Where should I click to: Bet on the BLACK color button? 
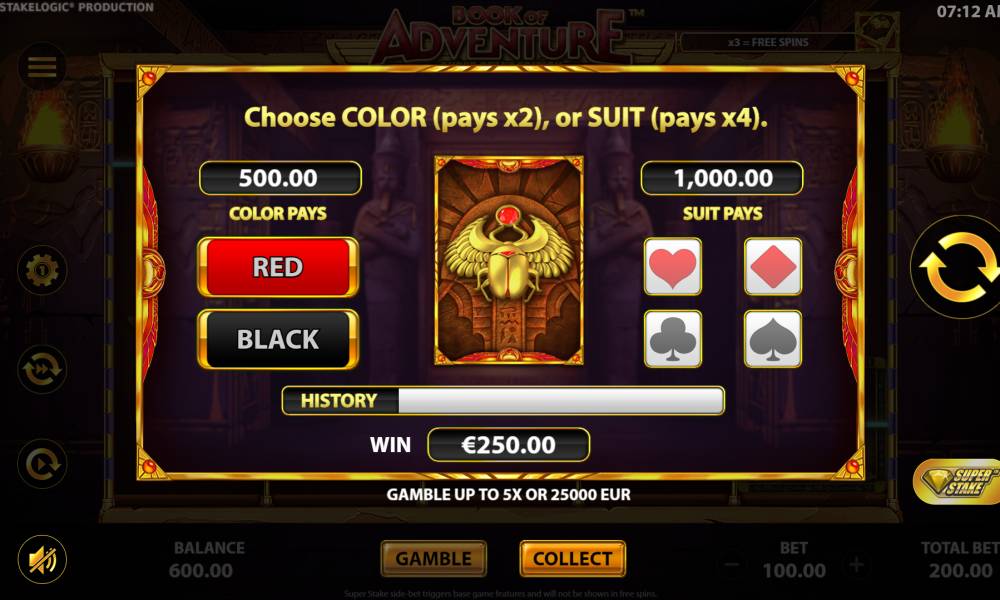tap(278, 339)
